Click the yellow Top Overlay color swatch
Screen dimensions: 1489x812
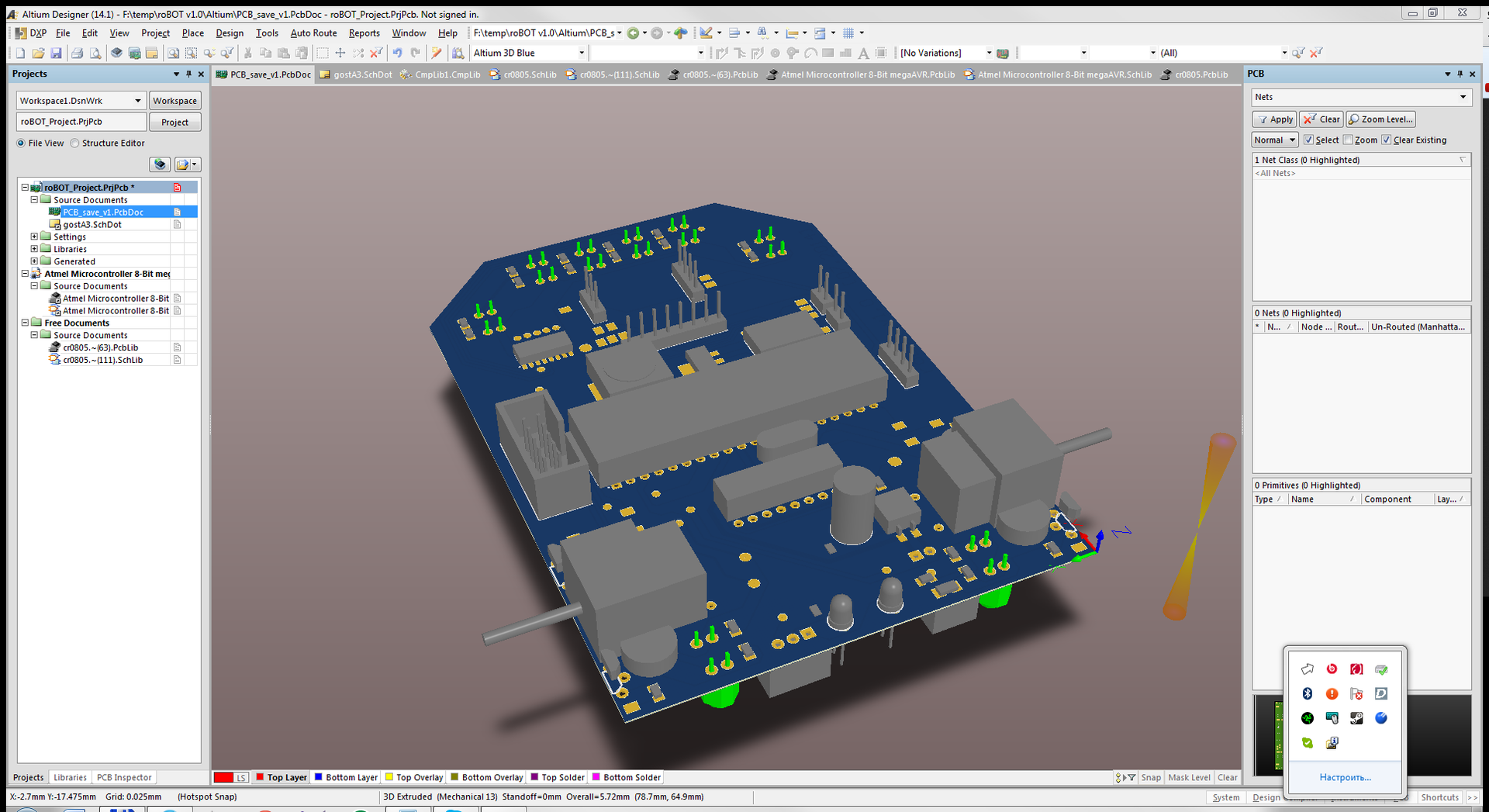[x=389, y=777]
